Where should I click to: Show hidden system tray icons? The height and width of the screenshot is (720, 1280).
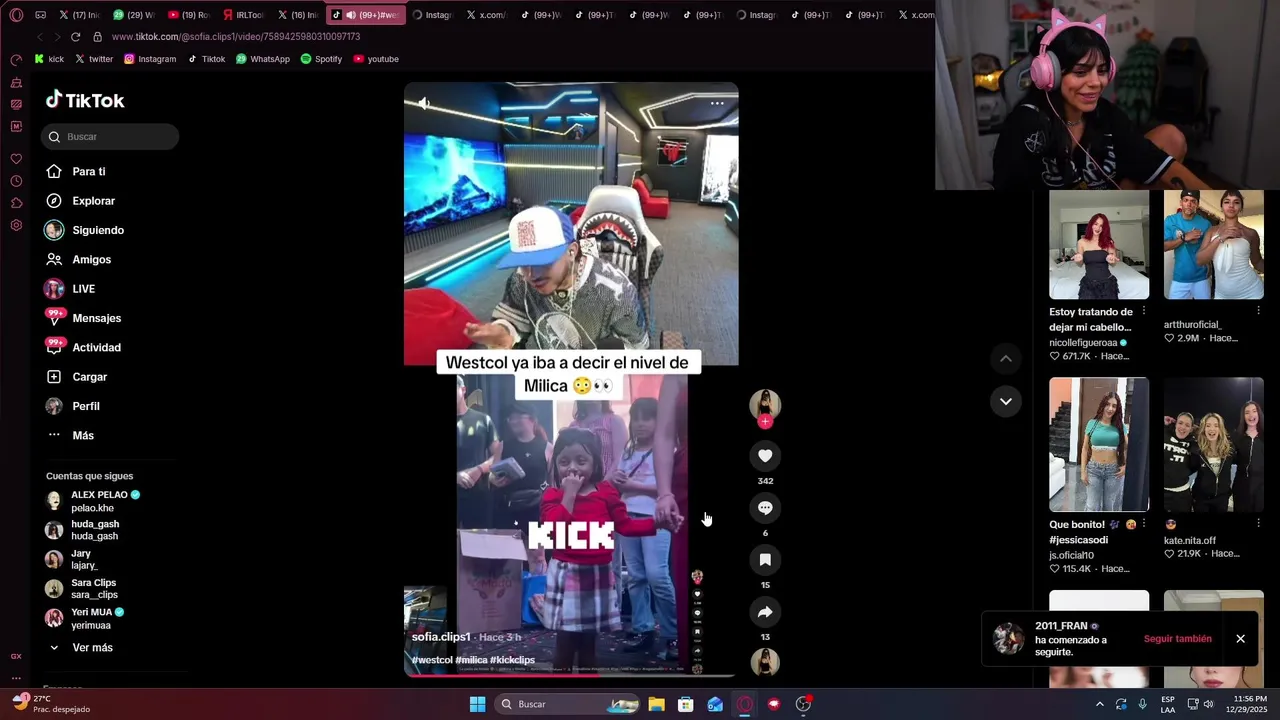tap(1099, 704)
